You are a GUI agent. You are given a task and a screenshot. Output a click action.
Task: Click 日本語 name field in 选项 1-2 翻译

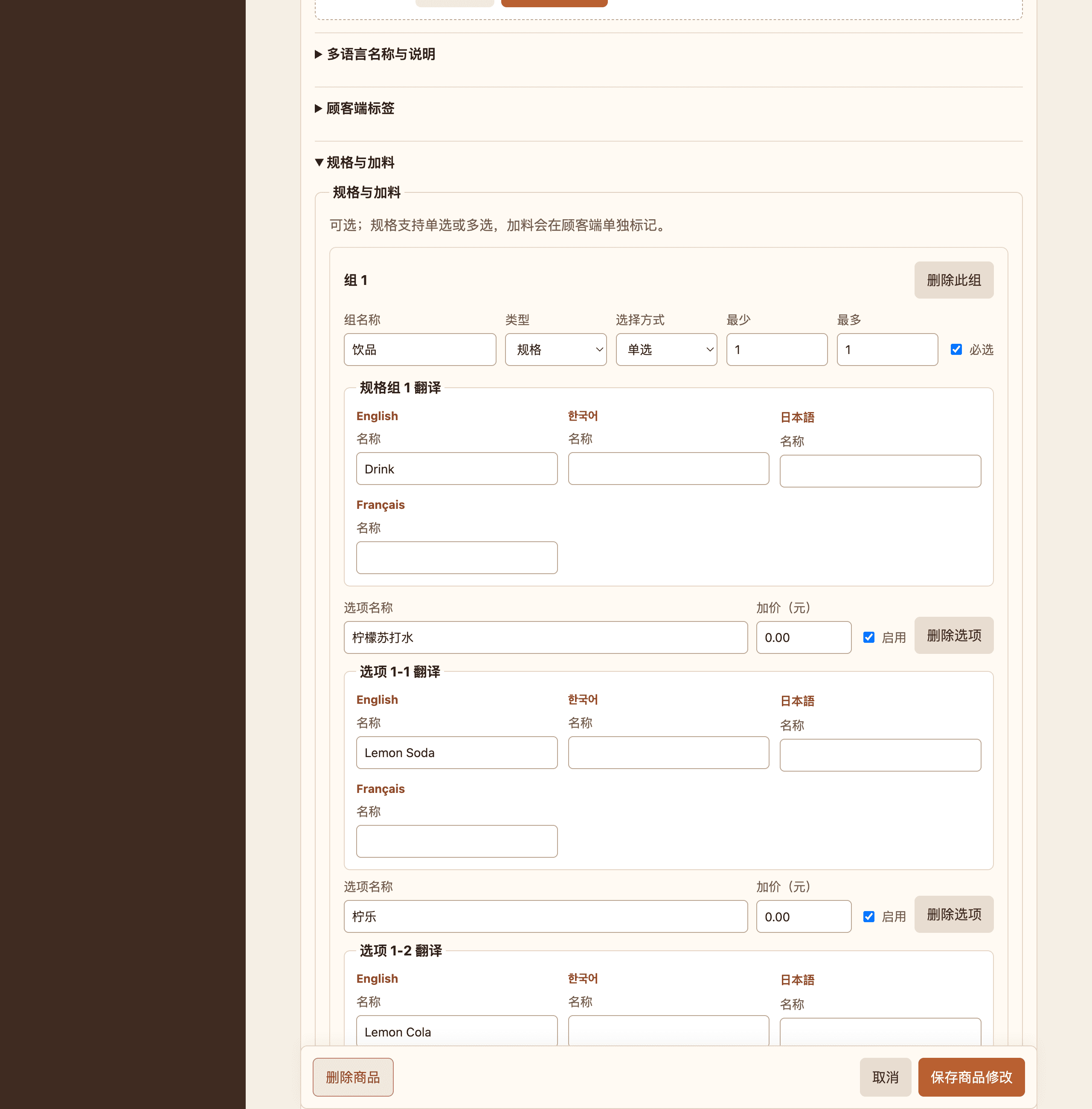(880, 1033)
